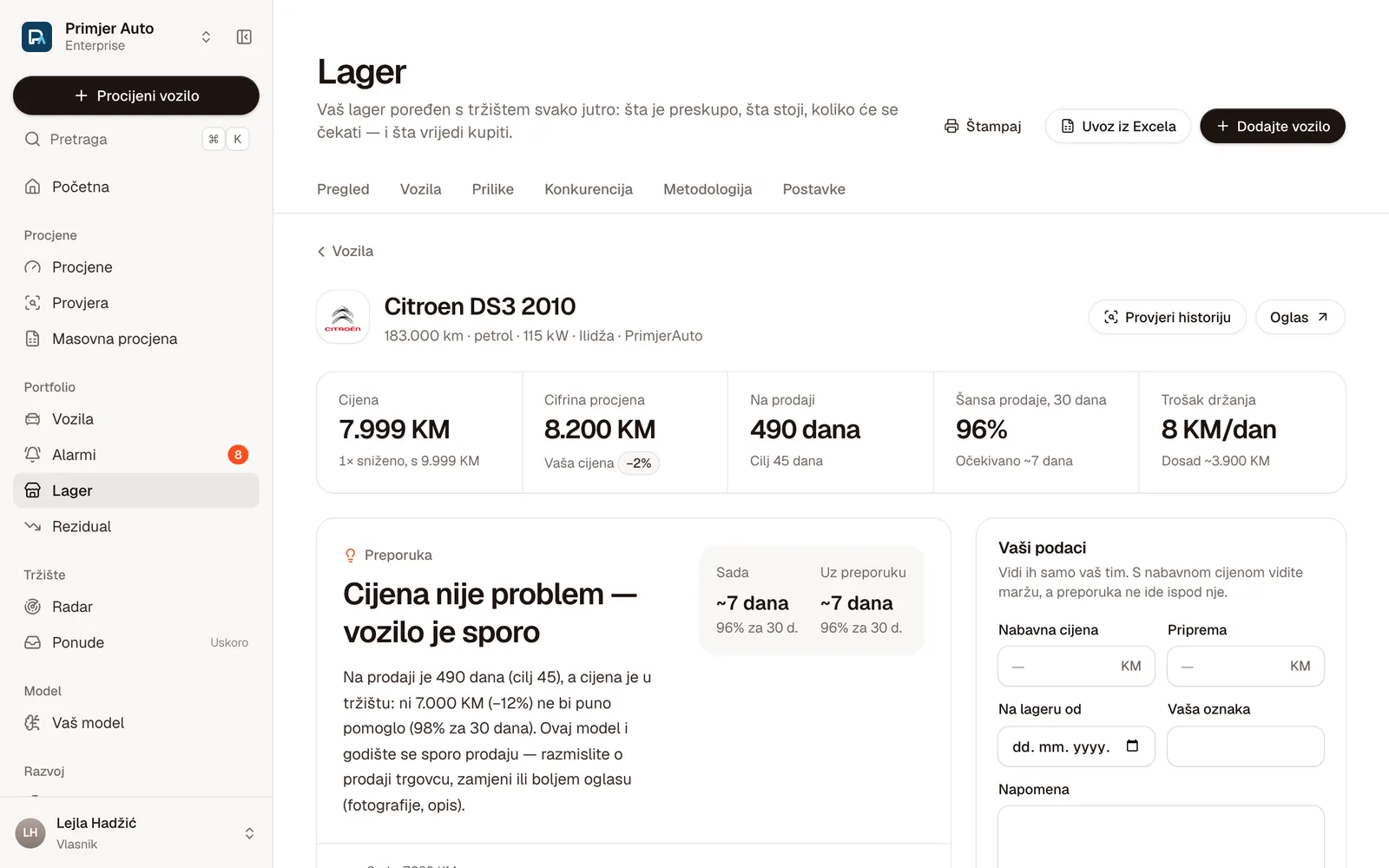
Task: Click the Nabavna cijena input field
Action: tap(1076, 667)
